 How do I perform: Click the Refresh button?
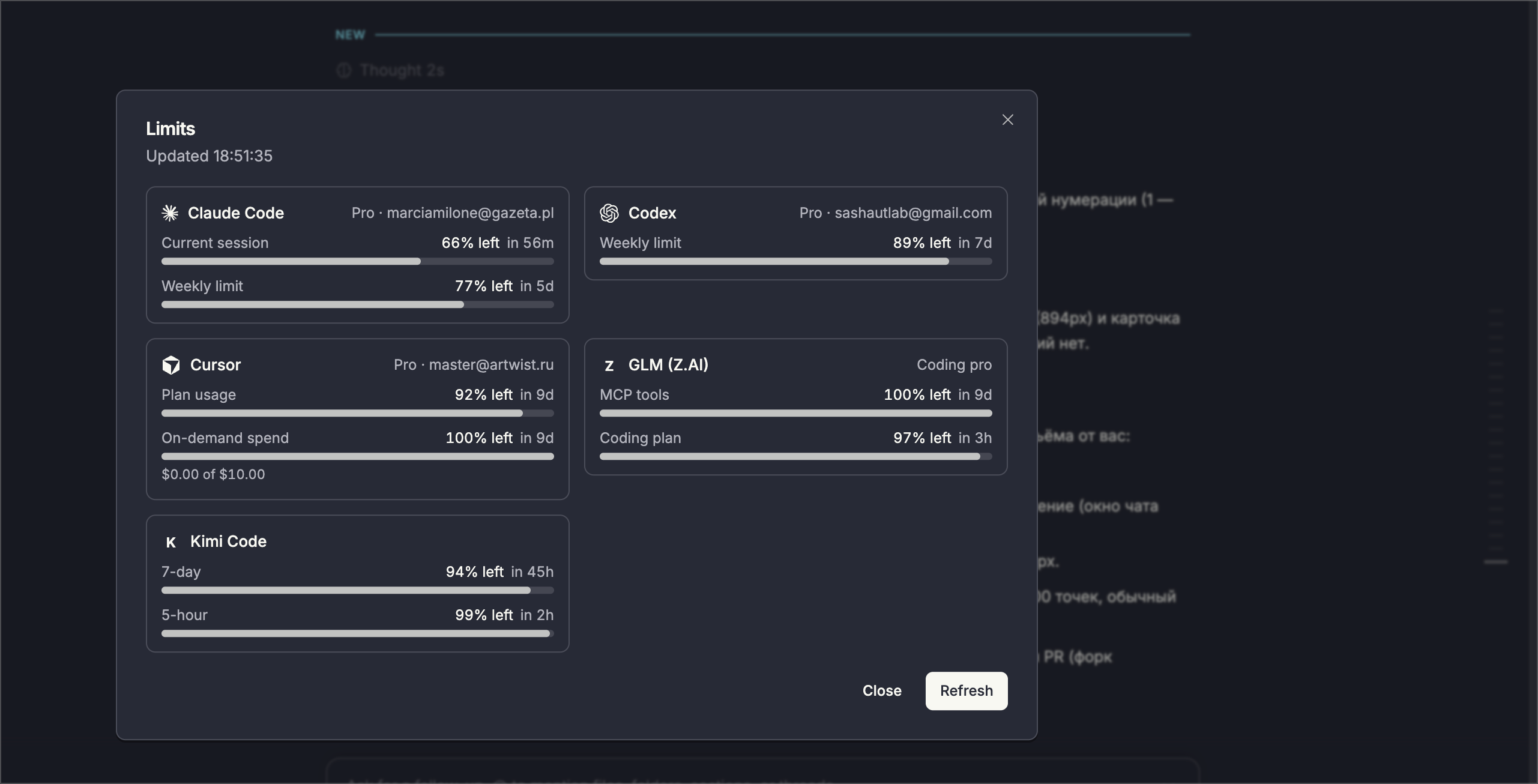[x=967, y=691]
